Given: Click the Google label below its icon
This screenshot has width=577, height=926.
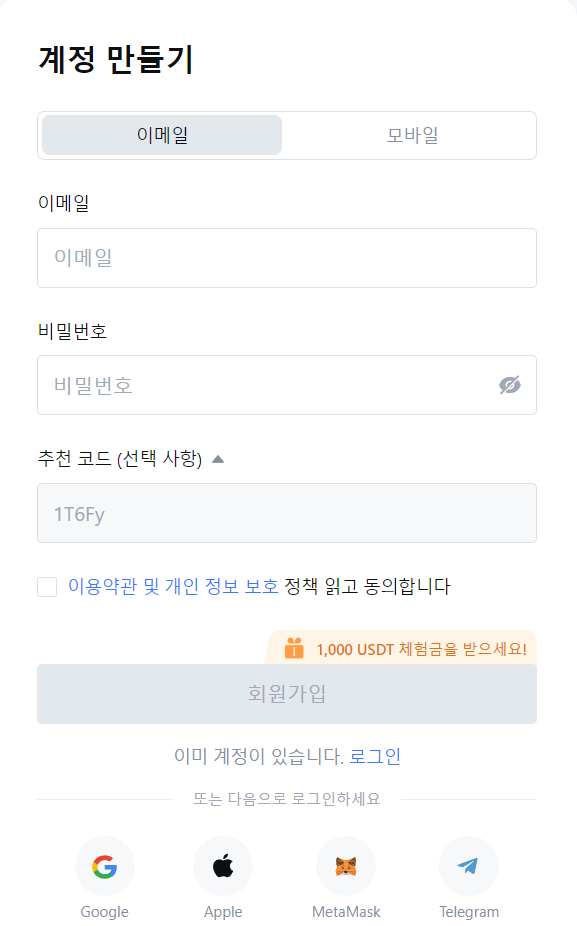Looking at the screenshot, I should (104, 911).
